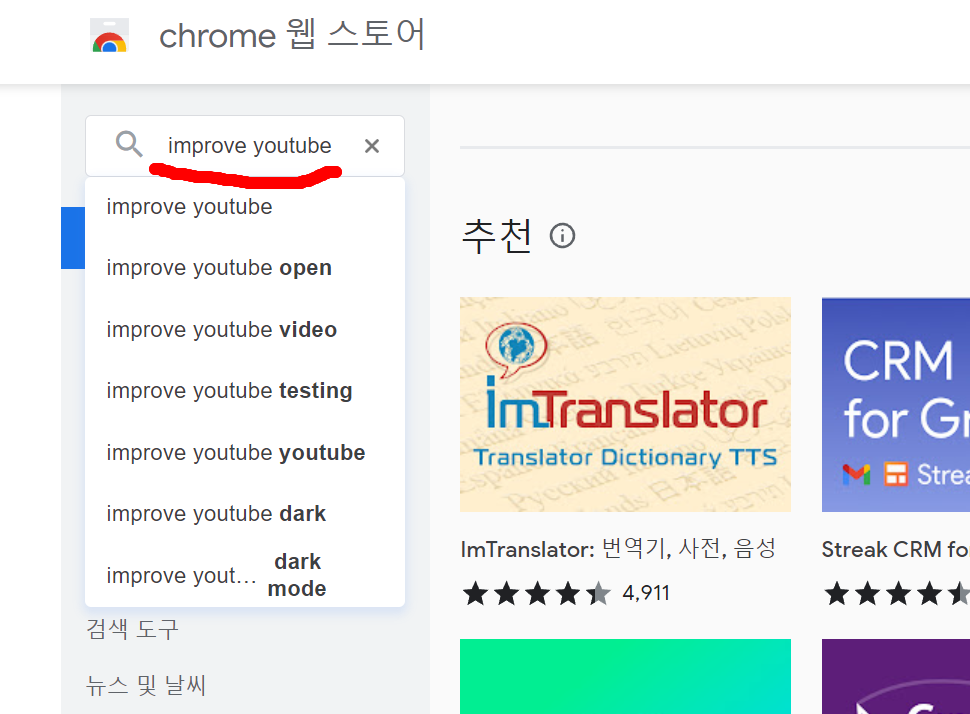Open the green extension card thumbnail

(x=625, y=676)
